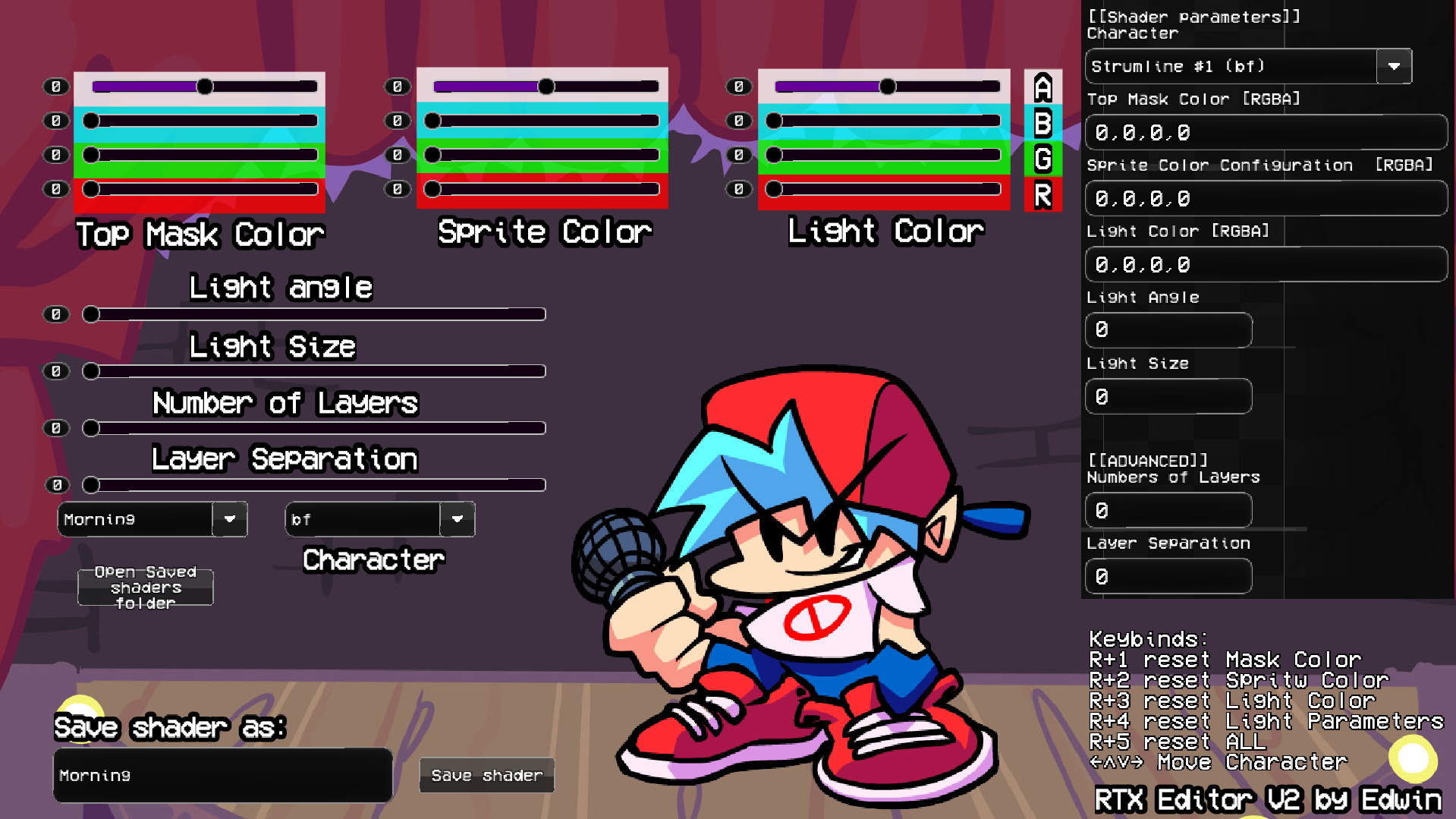The image size is (1456, 819).
Task: Click the Light Size parameter input field
Action: click(1168, 396)
